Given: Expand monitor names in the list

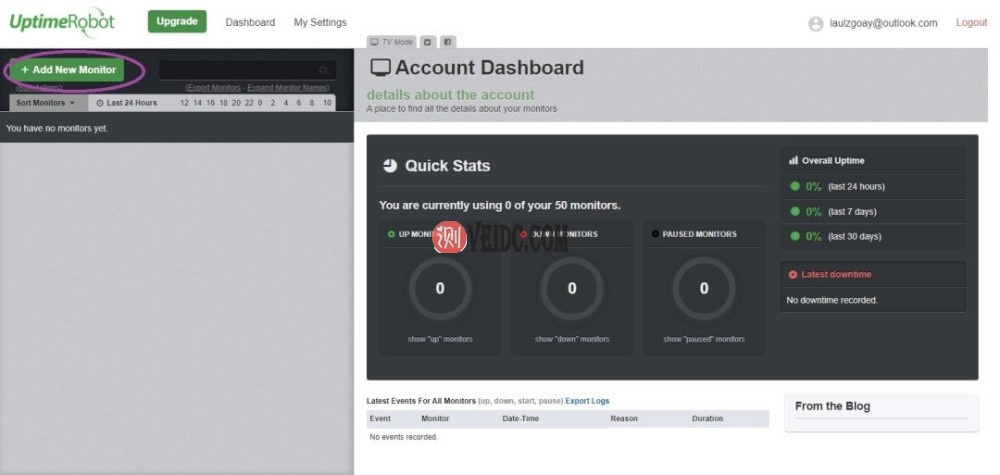Looking at the screenshot, I should point(288,88).
